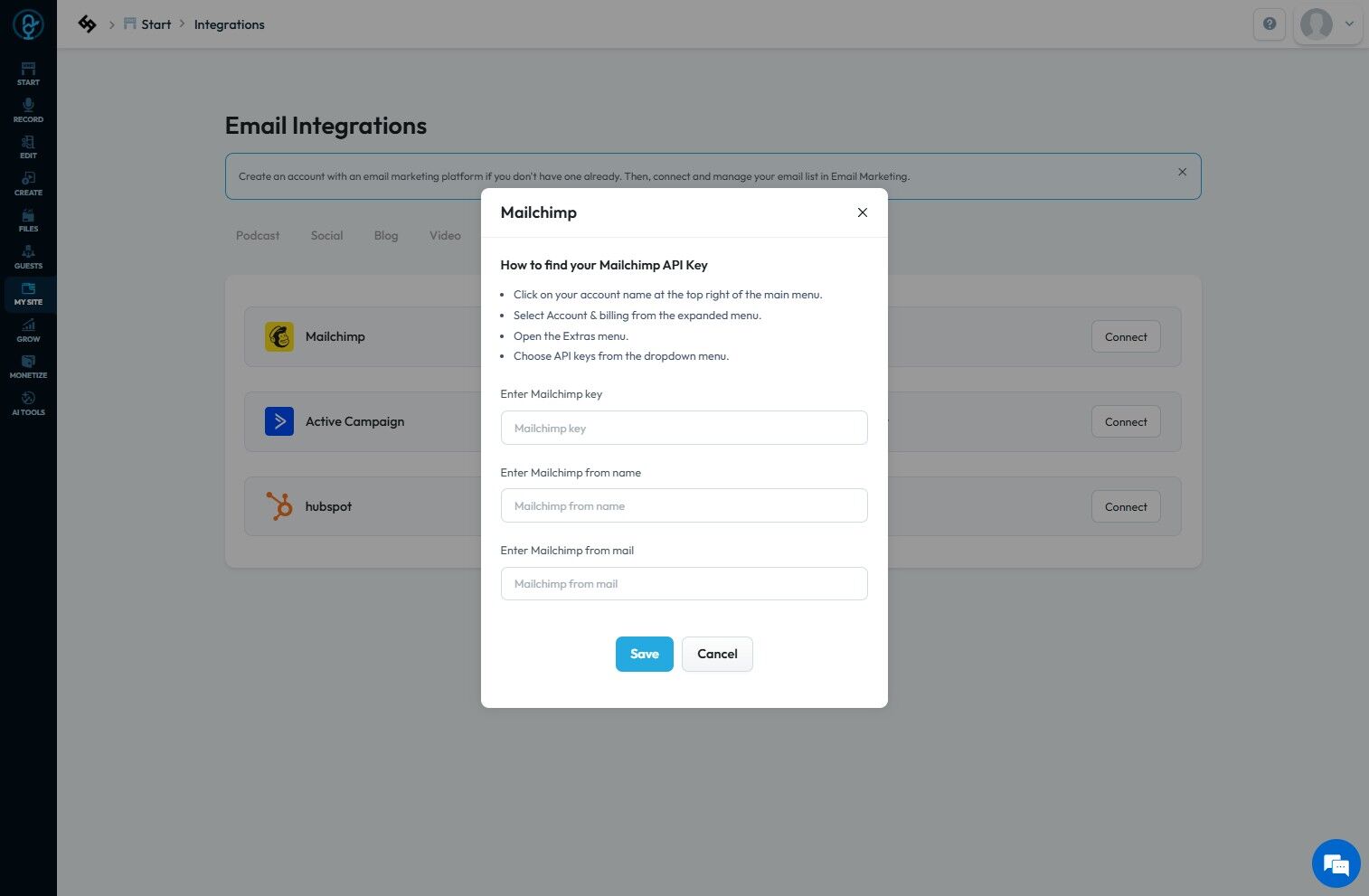
Task: Switch to the Social tab
Action: click(x=326, y=235)
